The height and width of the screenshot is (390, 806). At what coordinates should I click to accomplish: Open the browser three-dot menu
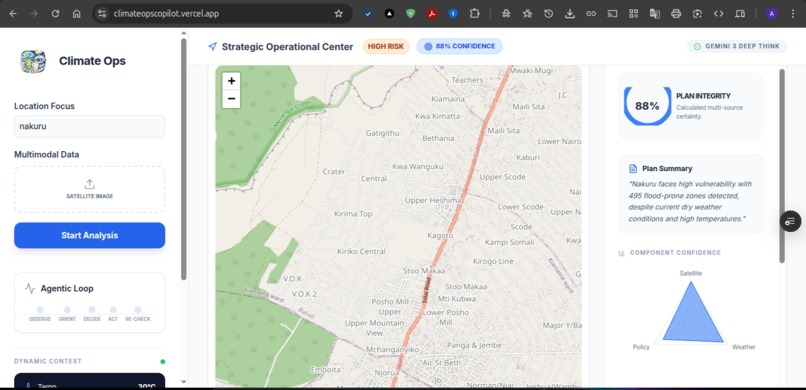pos(792,14)
